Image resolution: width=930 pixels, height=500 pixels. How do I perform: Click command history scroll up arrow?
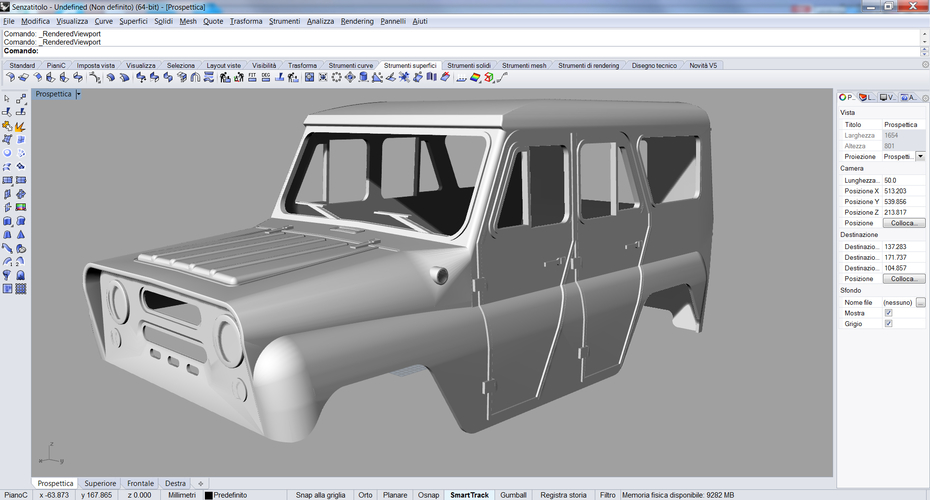coord(925,34)
